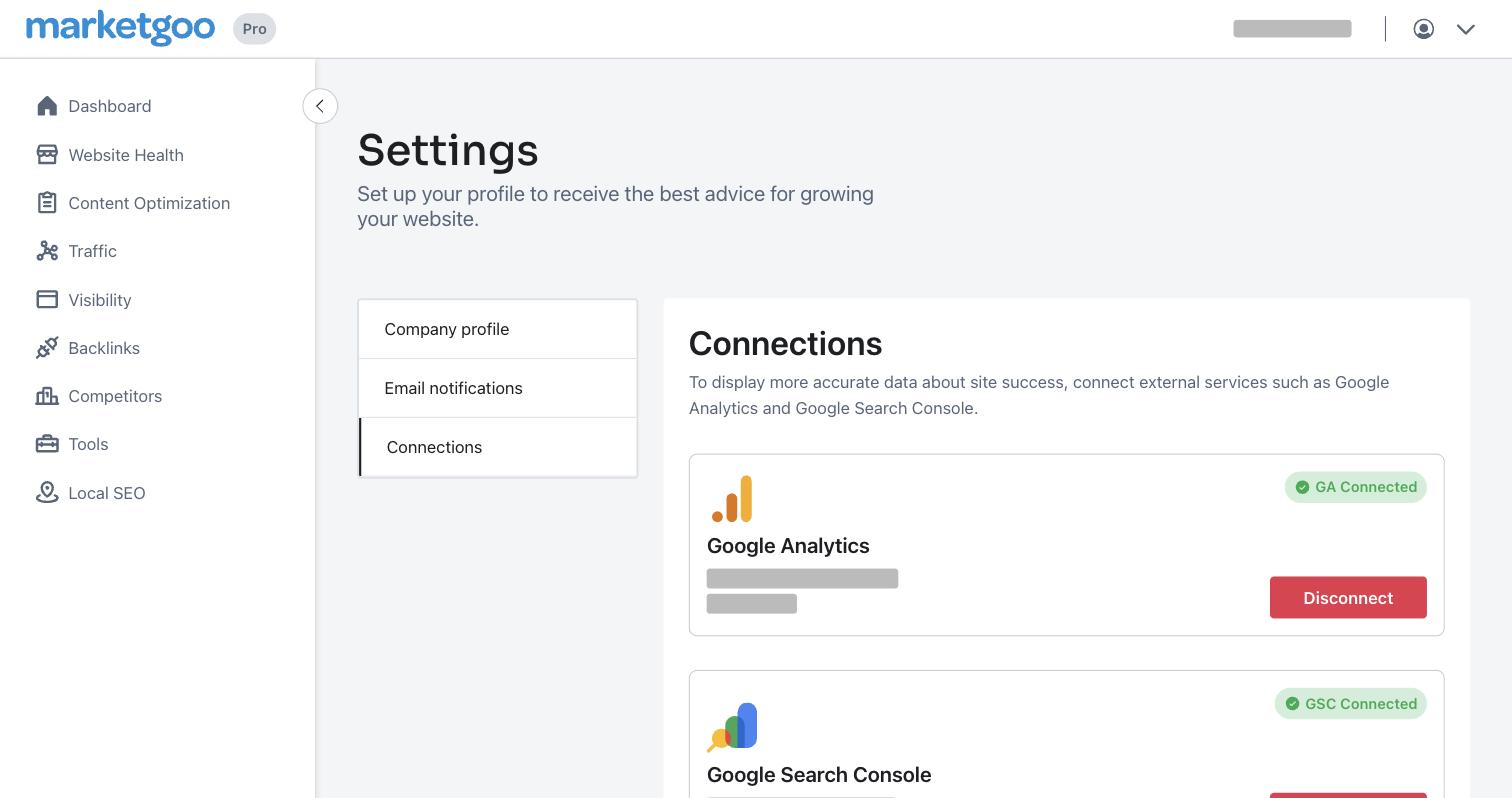Click the GSC Connected status badge
Viewport: 1512px width, 798px height.
point(1351,703)
